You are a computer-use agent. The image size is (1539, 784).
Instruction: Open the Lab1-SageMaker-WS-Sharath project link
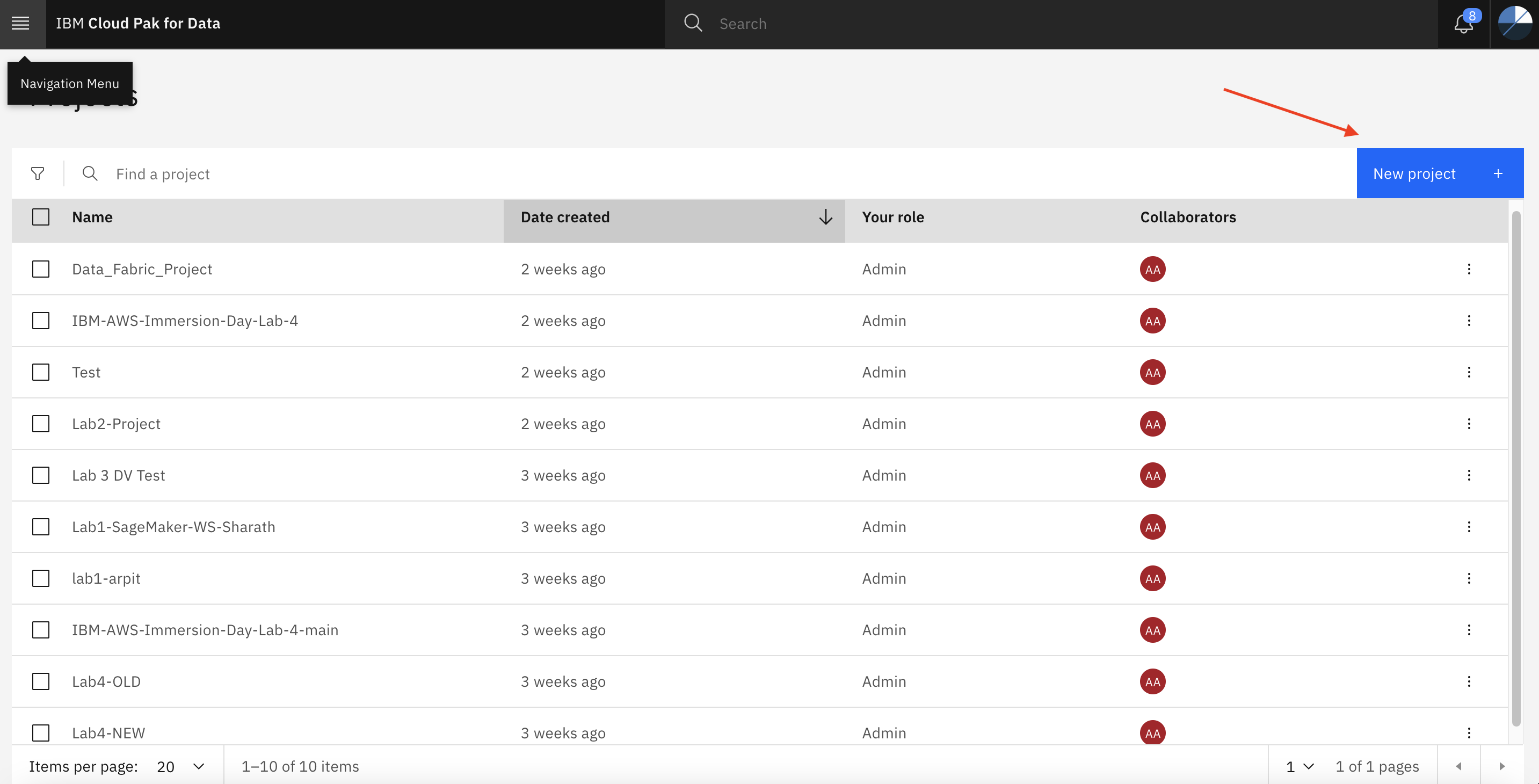click(x=173, y=527)
